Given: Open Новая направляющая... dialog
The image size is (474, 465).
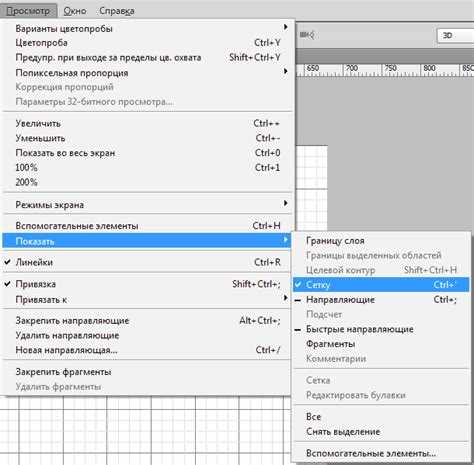Looking at the screenshot, I should click(x=147, y=350).
